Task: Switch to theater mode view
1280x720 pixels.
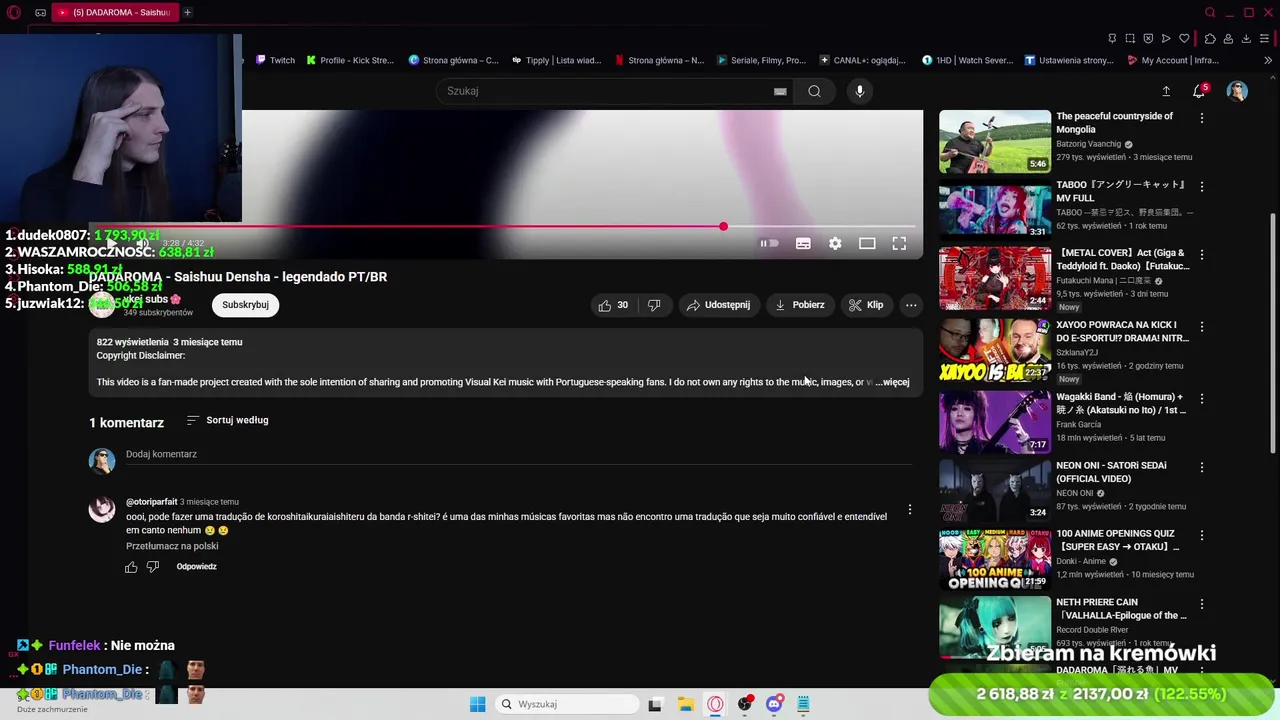Action: click(x=867, y=243)
